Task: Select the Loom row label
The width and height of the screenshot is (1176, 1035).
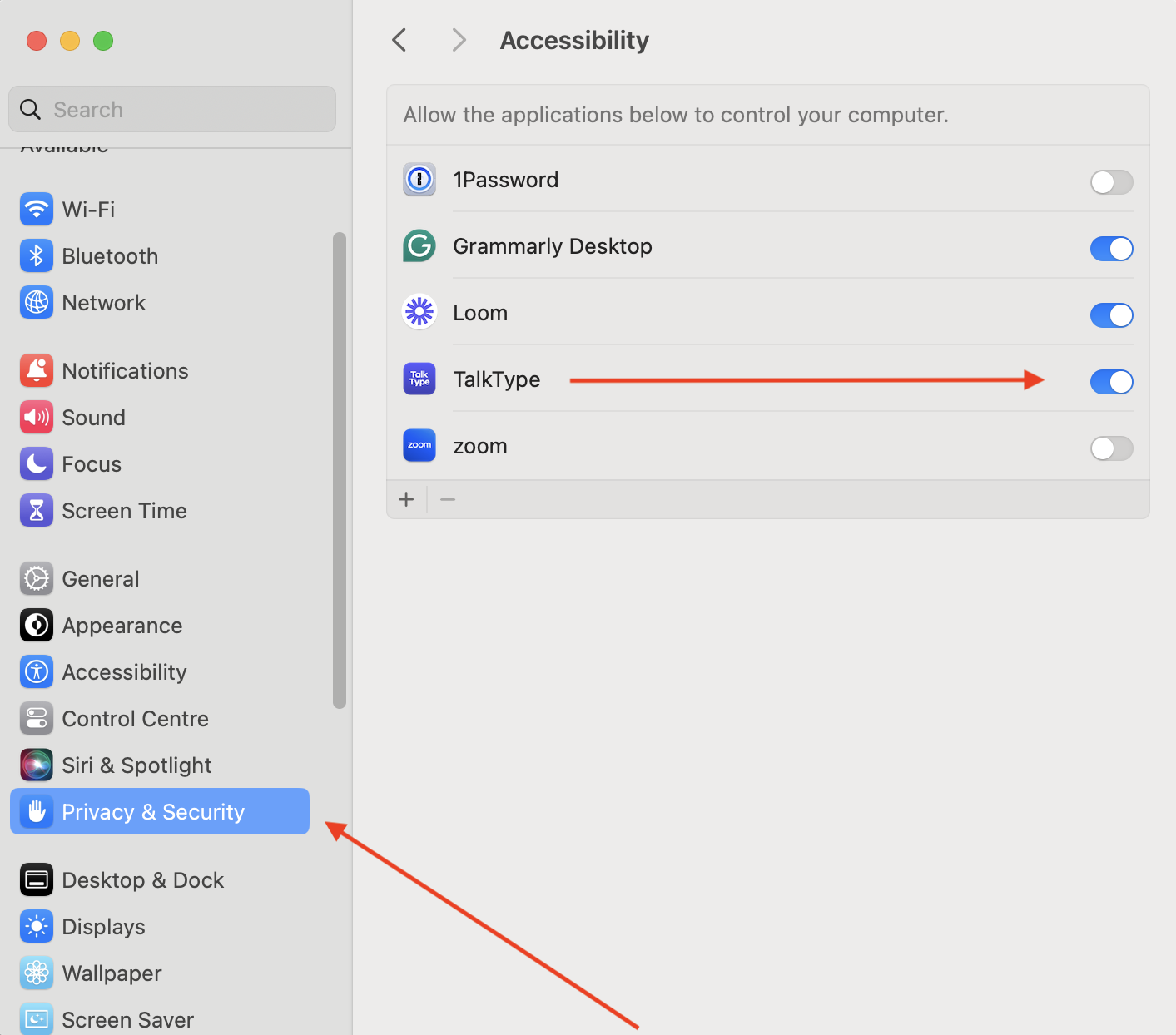Action: (x=480, y=313)
